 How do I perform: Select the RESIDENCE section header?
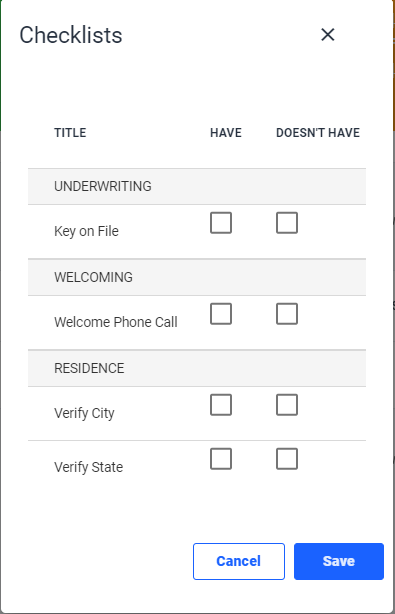pos(197,368)
